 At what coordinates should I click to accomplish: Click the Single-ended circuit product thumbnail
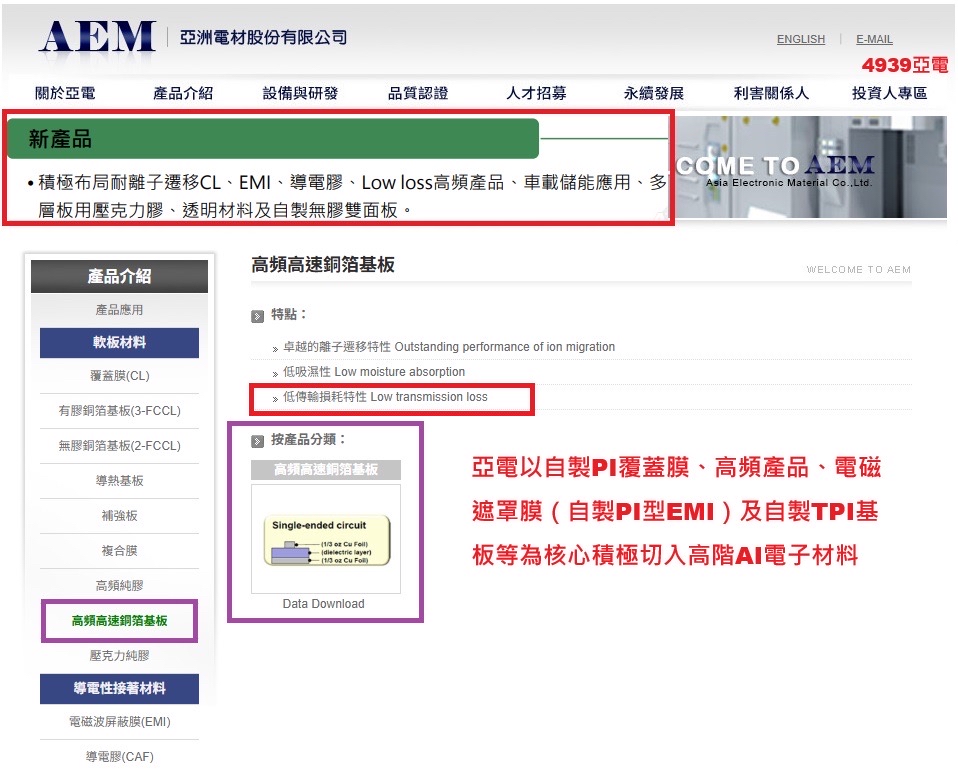click(326, 539)
